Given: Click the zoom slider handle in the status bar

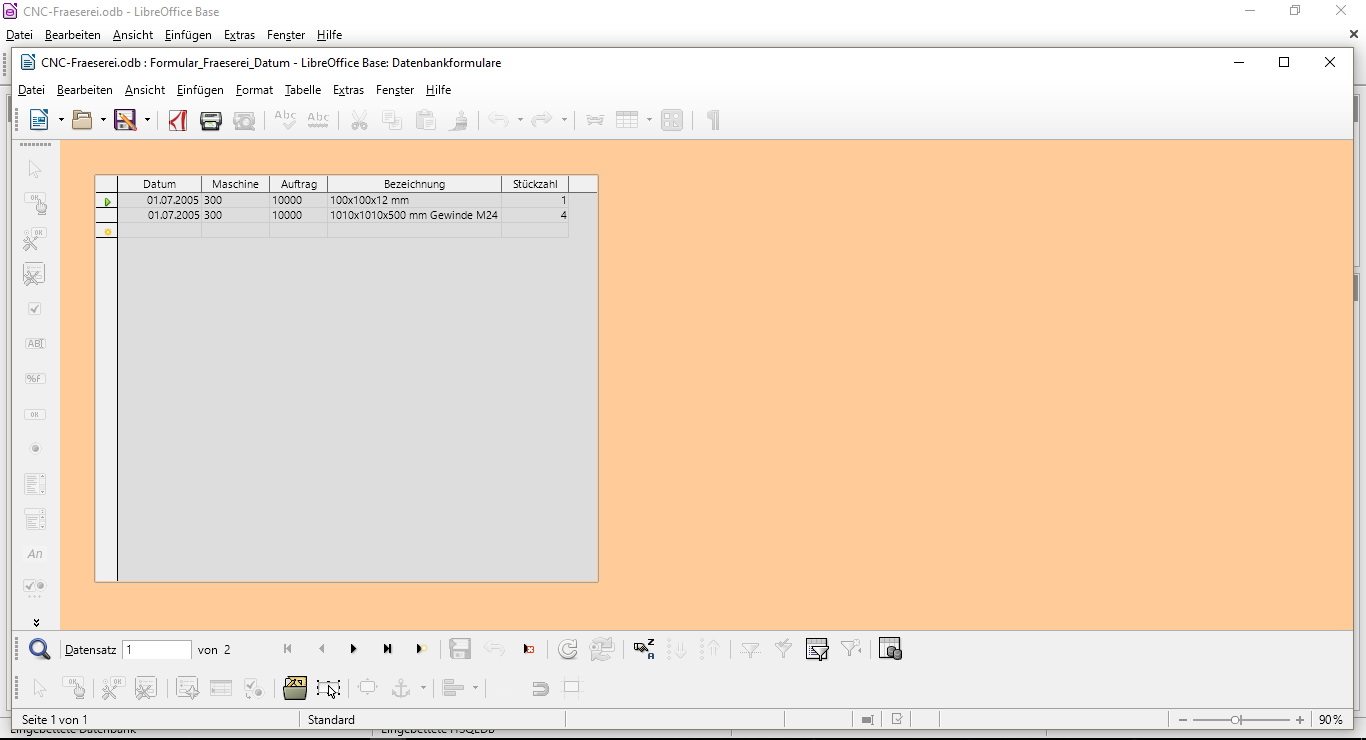Looking at the screenshot, I should pyautogui.click(x=1236, y=720).
